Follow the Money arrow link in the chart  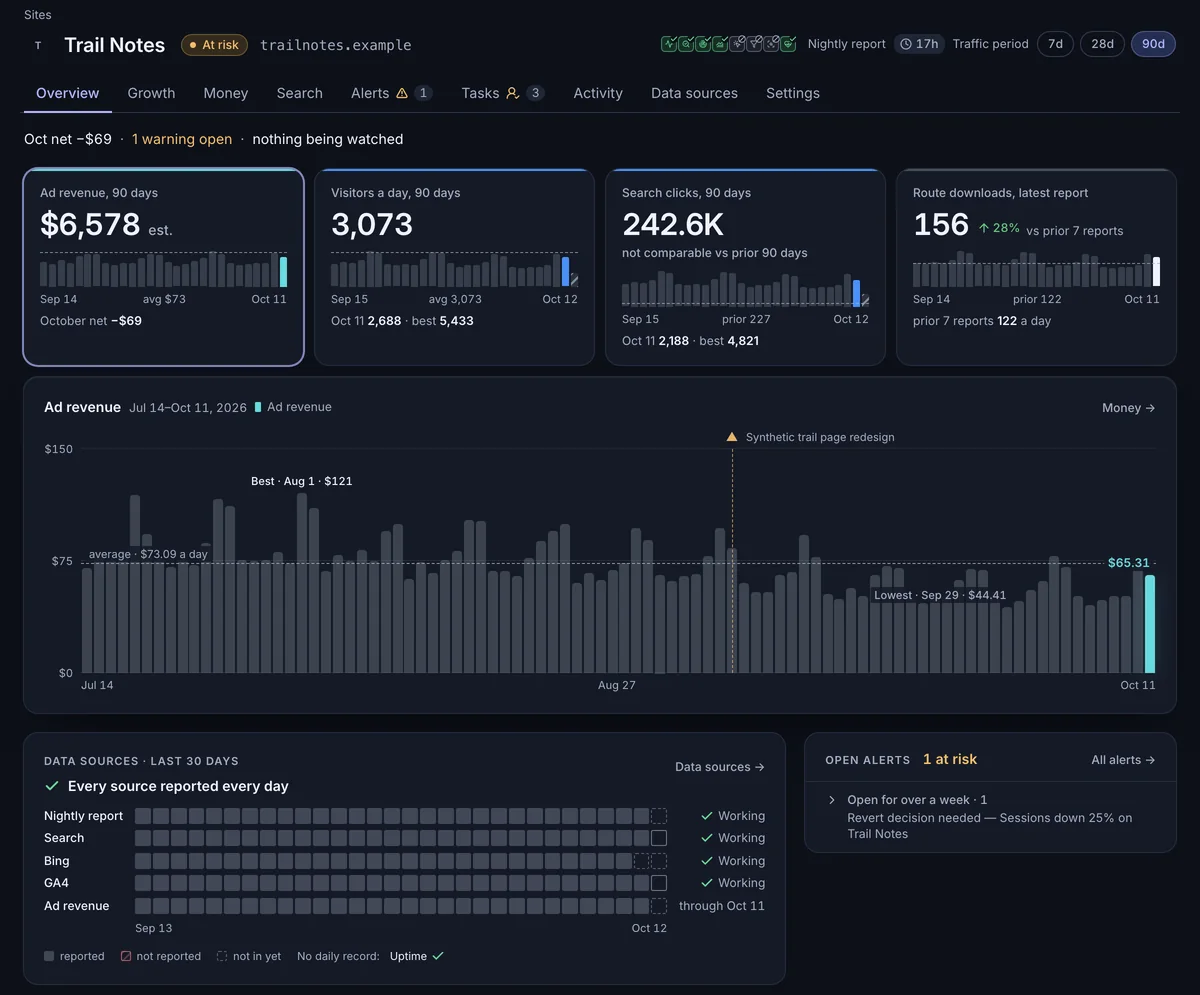[x=1128, y=408]
